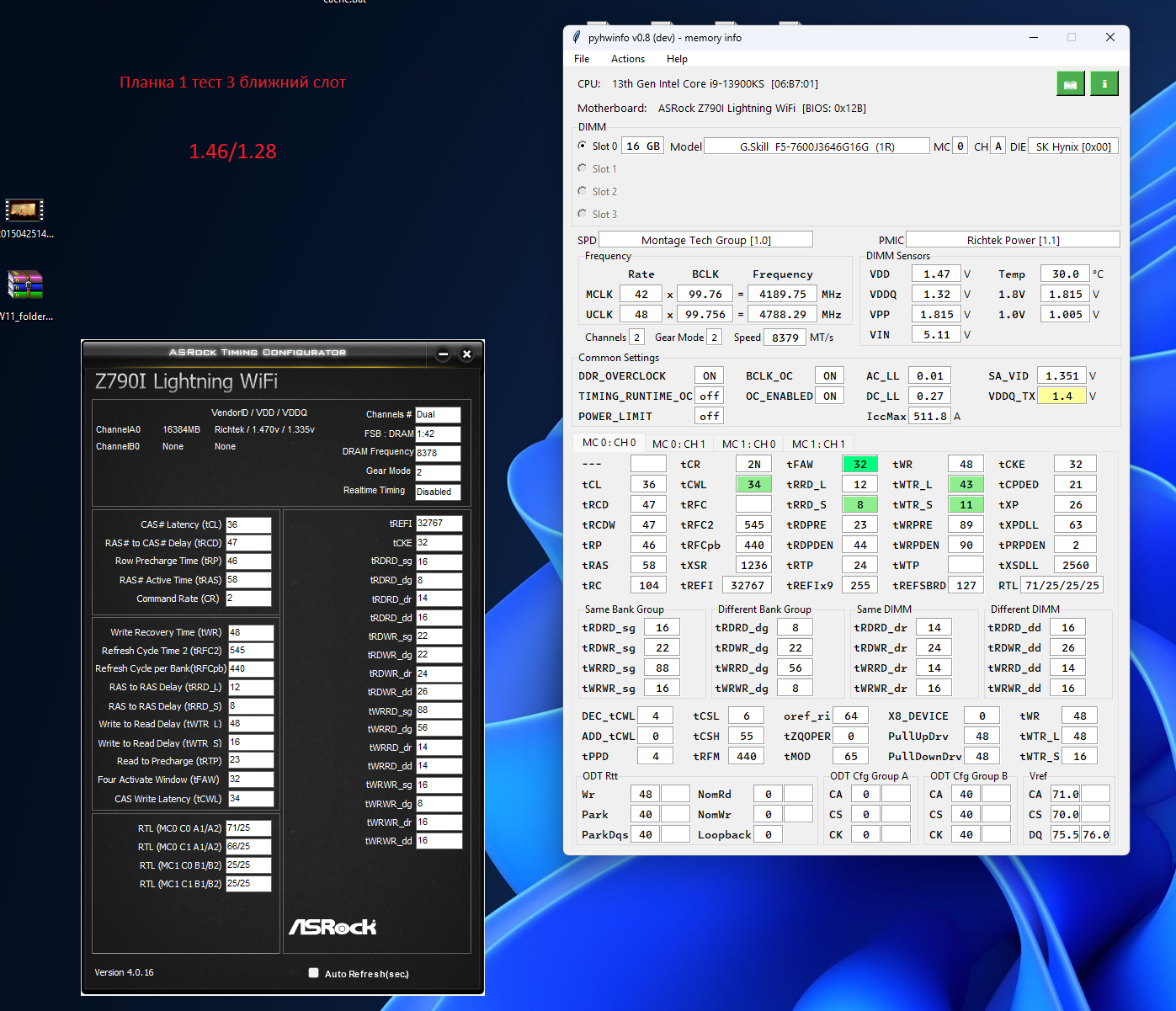This screenshot has width=1176, height=1011.
Task: Click the VDDQ sensor field showing 1.32
Action: [x=937, y=294]
